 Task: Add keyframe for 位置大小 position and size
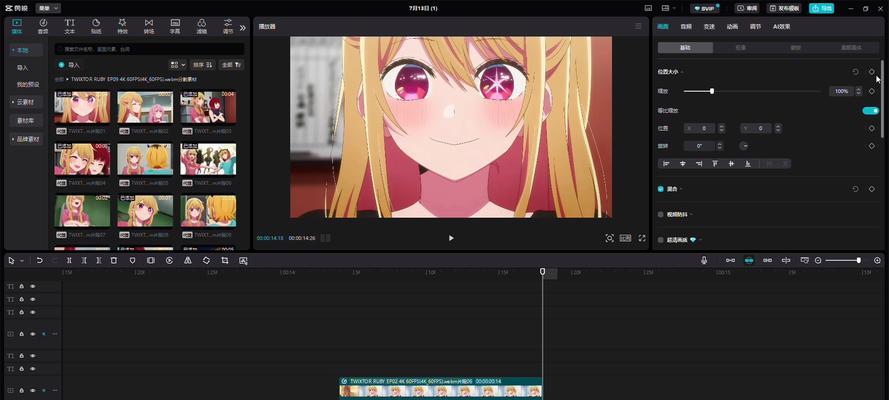click(871, 71)
